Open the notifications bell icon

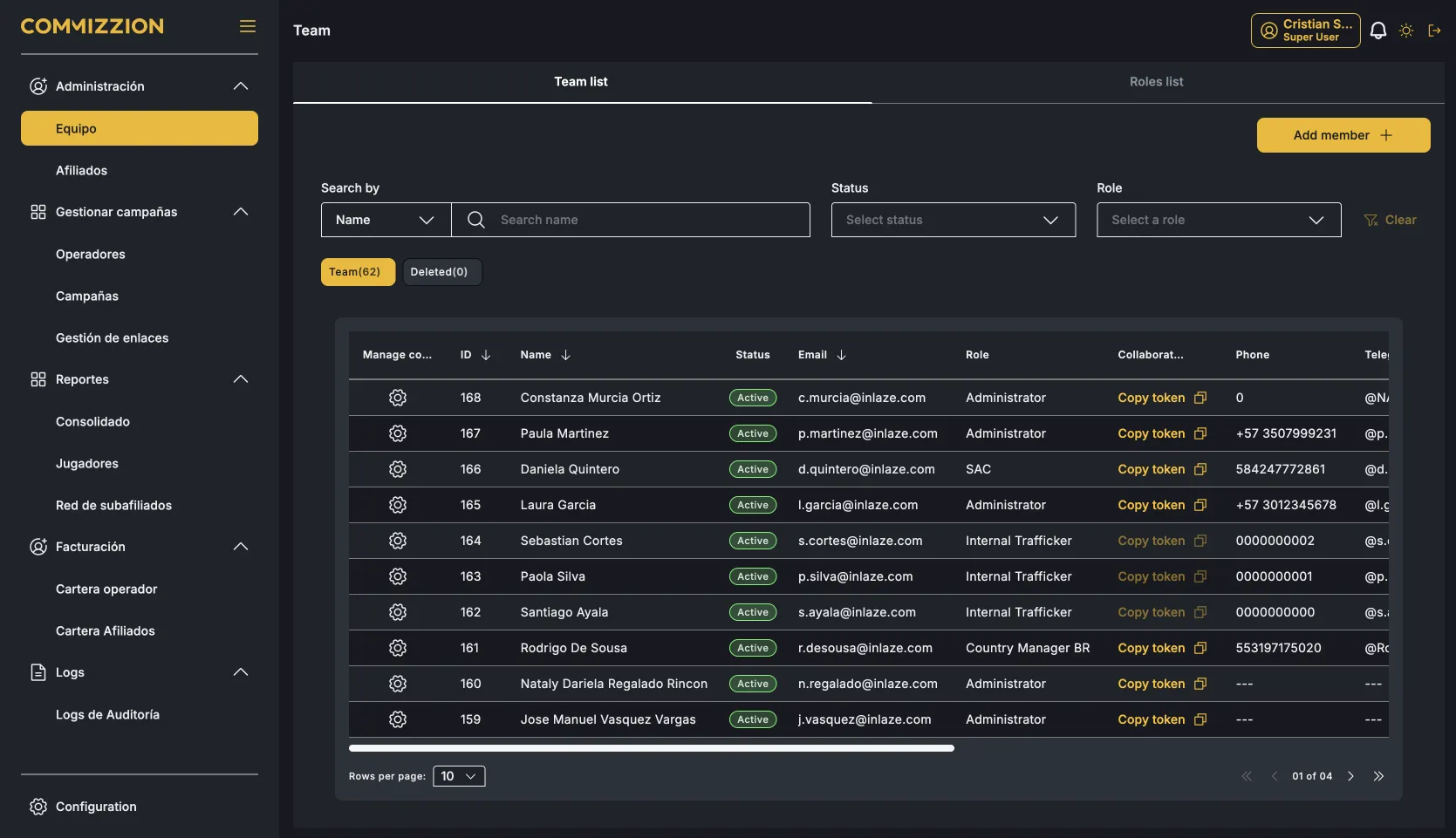[x=1377, y=31]
